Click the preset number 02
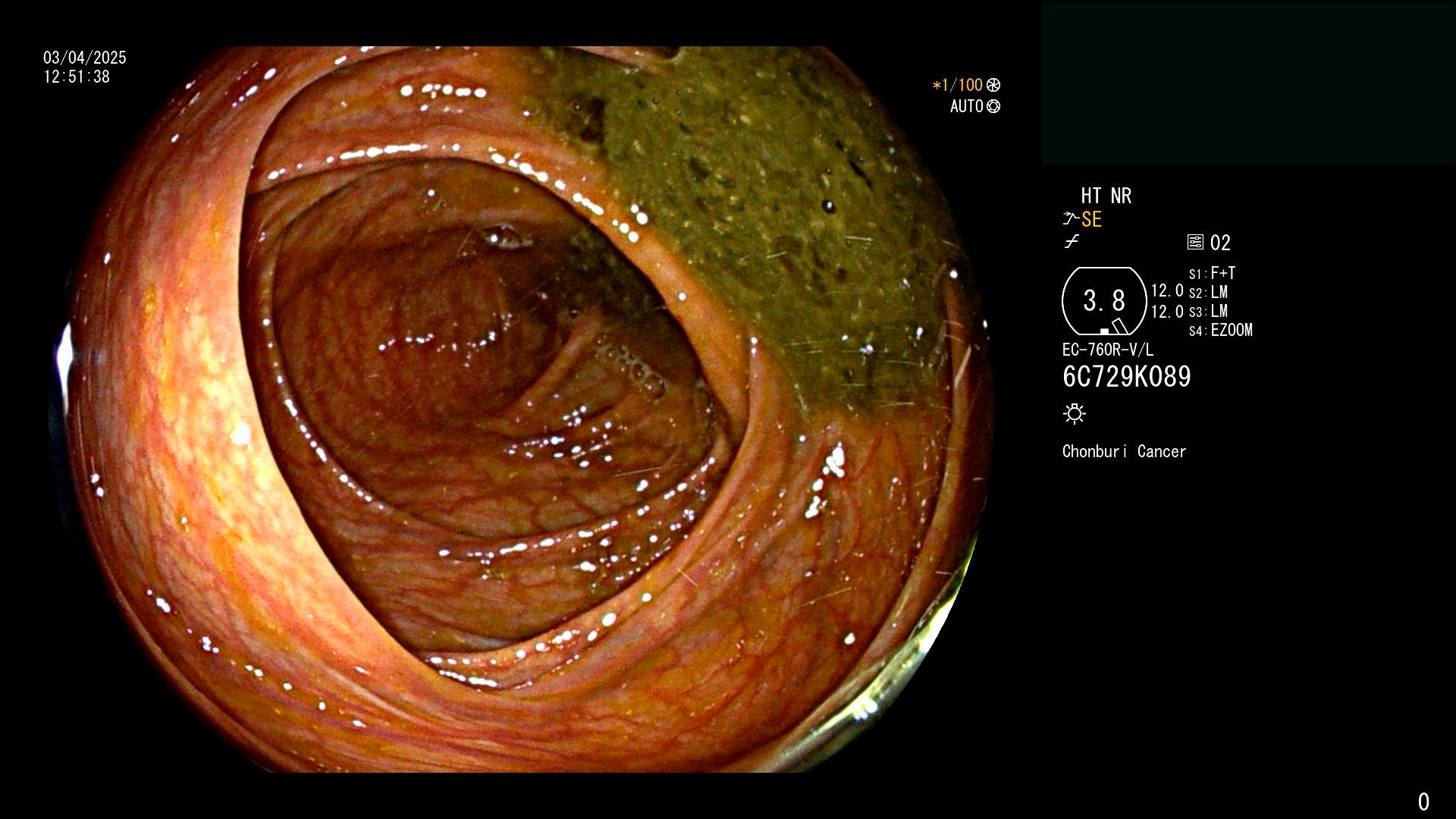Viewport: 1456px width, 819px height. point(1220,243)
